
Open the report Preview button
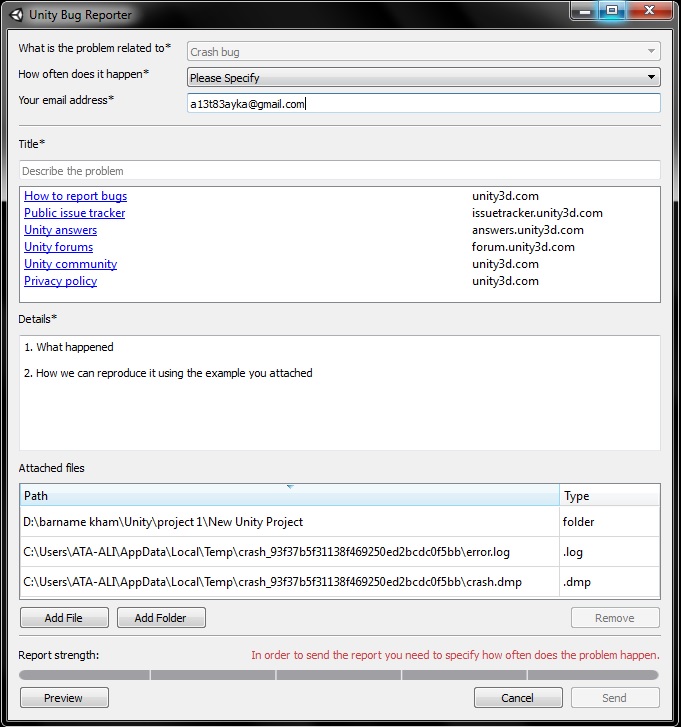click(64, 697)
